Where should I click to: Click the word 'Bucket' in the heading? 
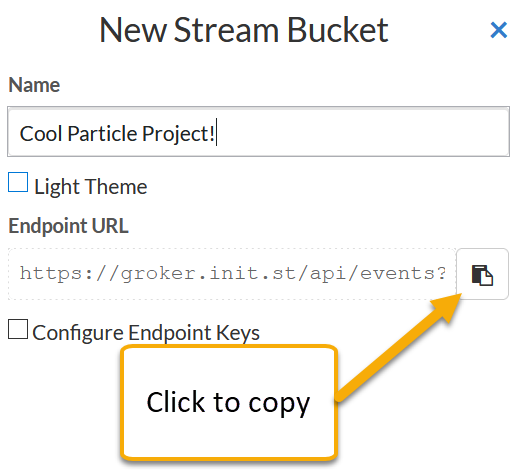coord(338,31)
